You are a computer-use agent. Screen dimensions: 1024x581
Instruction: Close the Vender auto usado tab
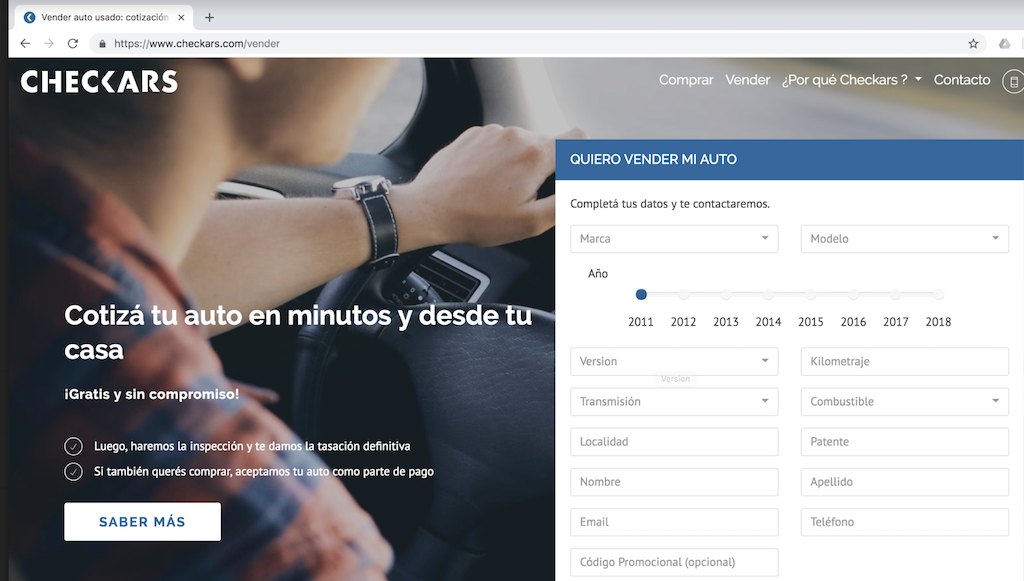coord(181,17)
